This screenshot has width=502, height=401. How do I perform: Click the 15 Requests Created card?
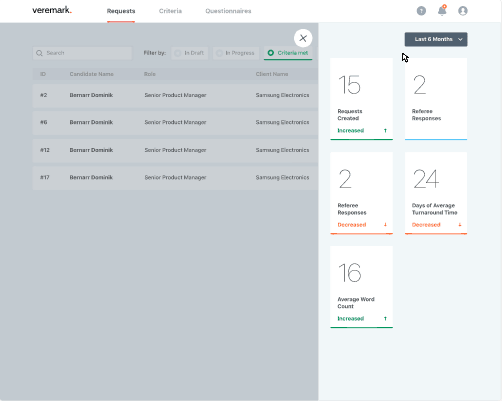click(361, 99)
